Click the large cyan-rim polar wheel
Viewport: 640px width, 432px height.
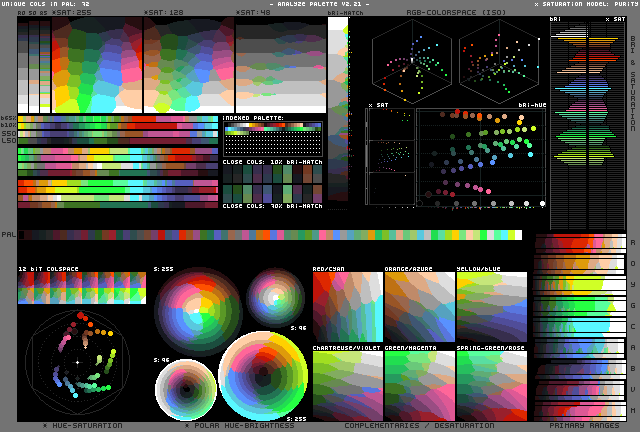coord(263,376)
